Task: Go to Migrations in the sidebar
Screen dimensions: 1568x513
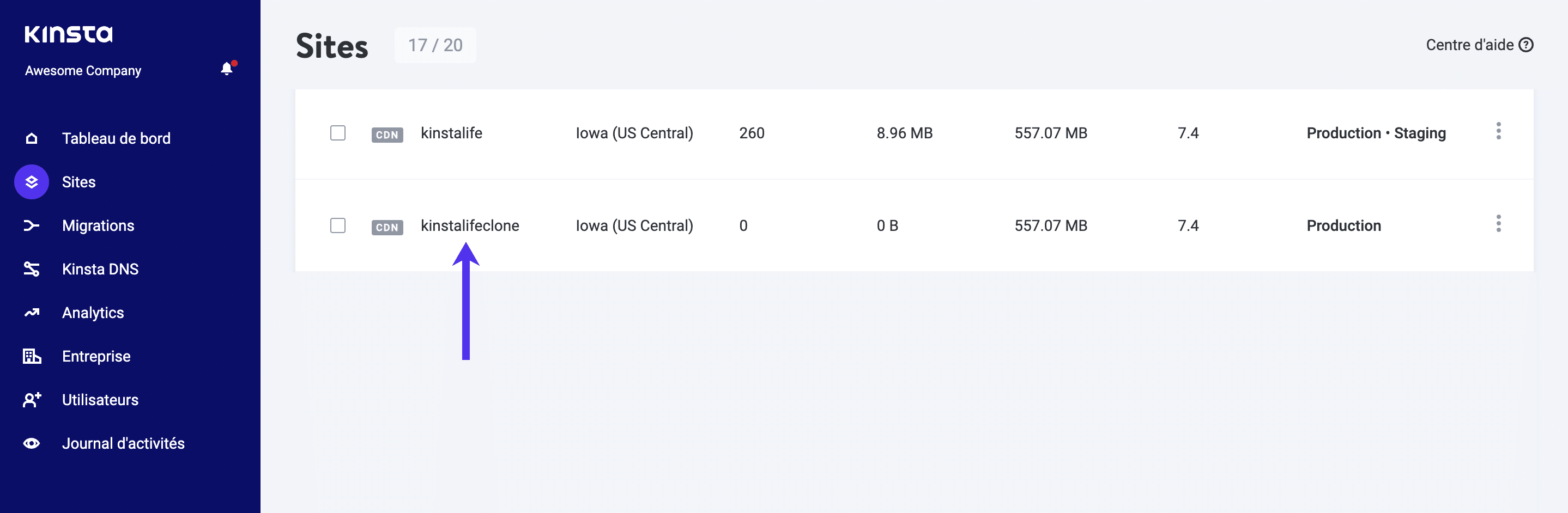Action: (98, 226)
